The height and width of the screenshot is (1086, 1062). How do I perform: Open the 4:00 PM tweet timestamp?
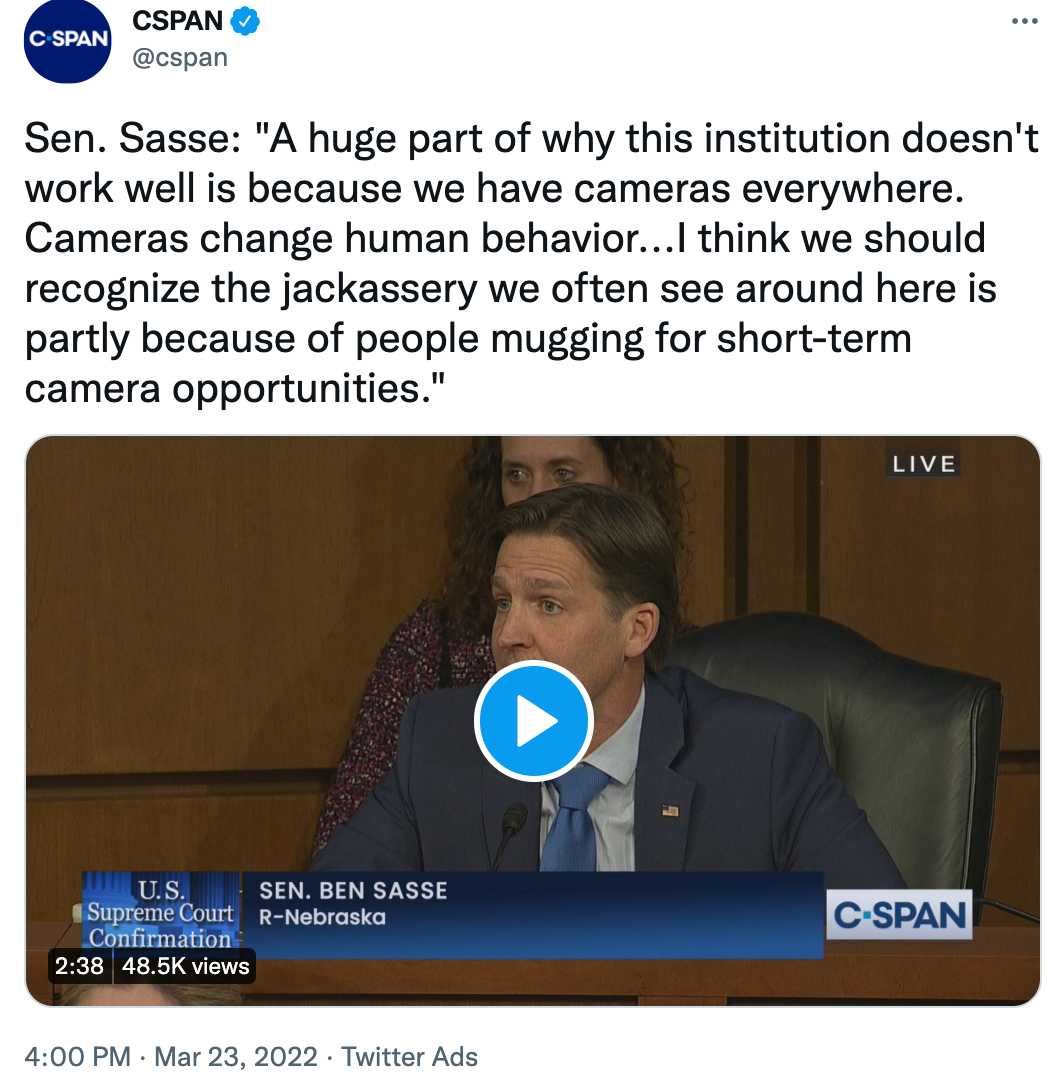tap(77, 1056)
